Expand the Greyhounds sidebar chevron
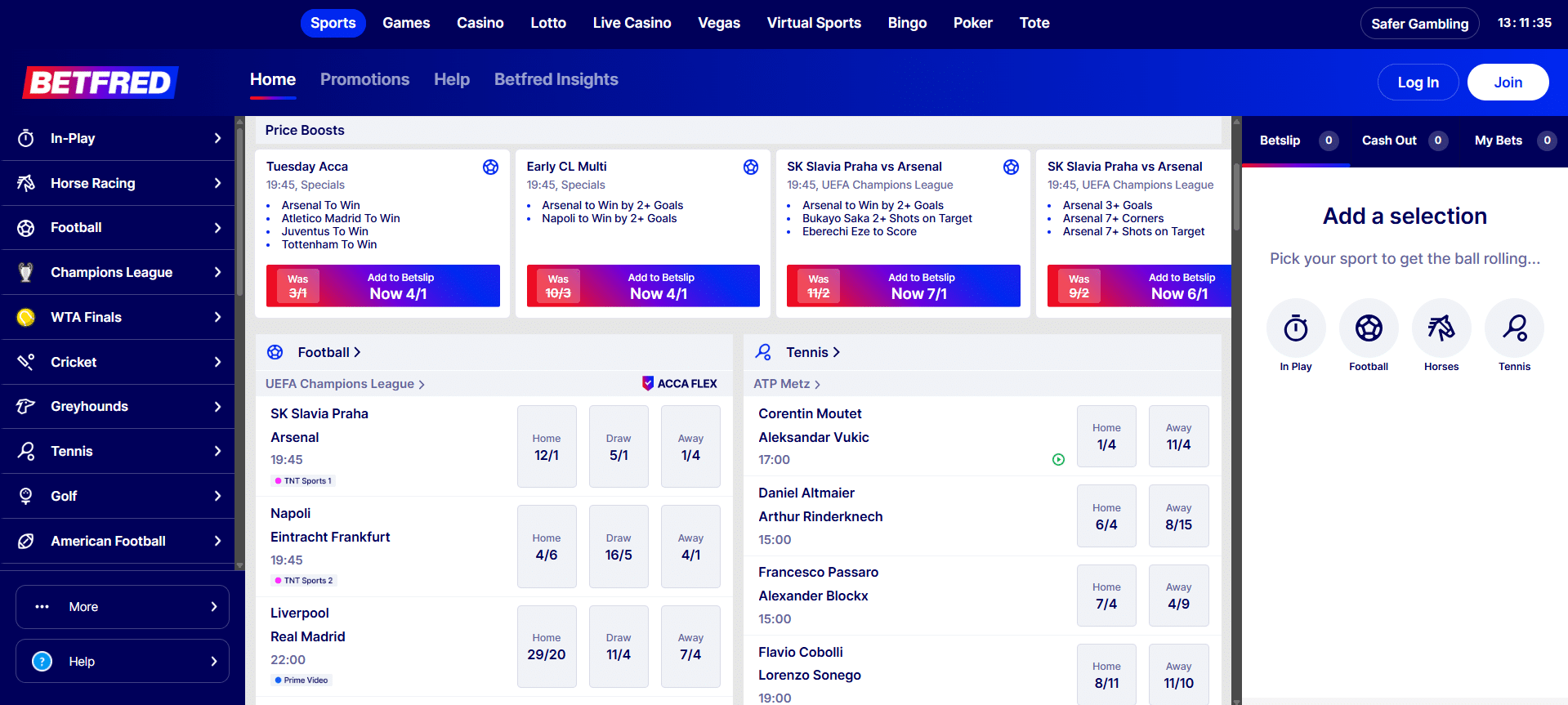Screen dimensions: 1568x705 pos(217,406)
